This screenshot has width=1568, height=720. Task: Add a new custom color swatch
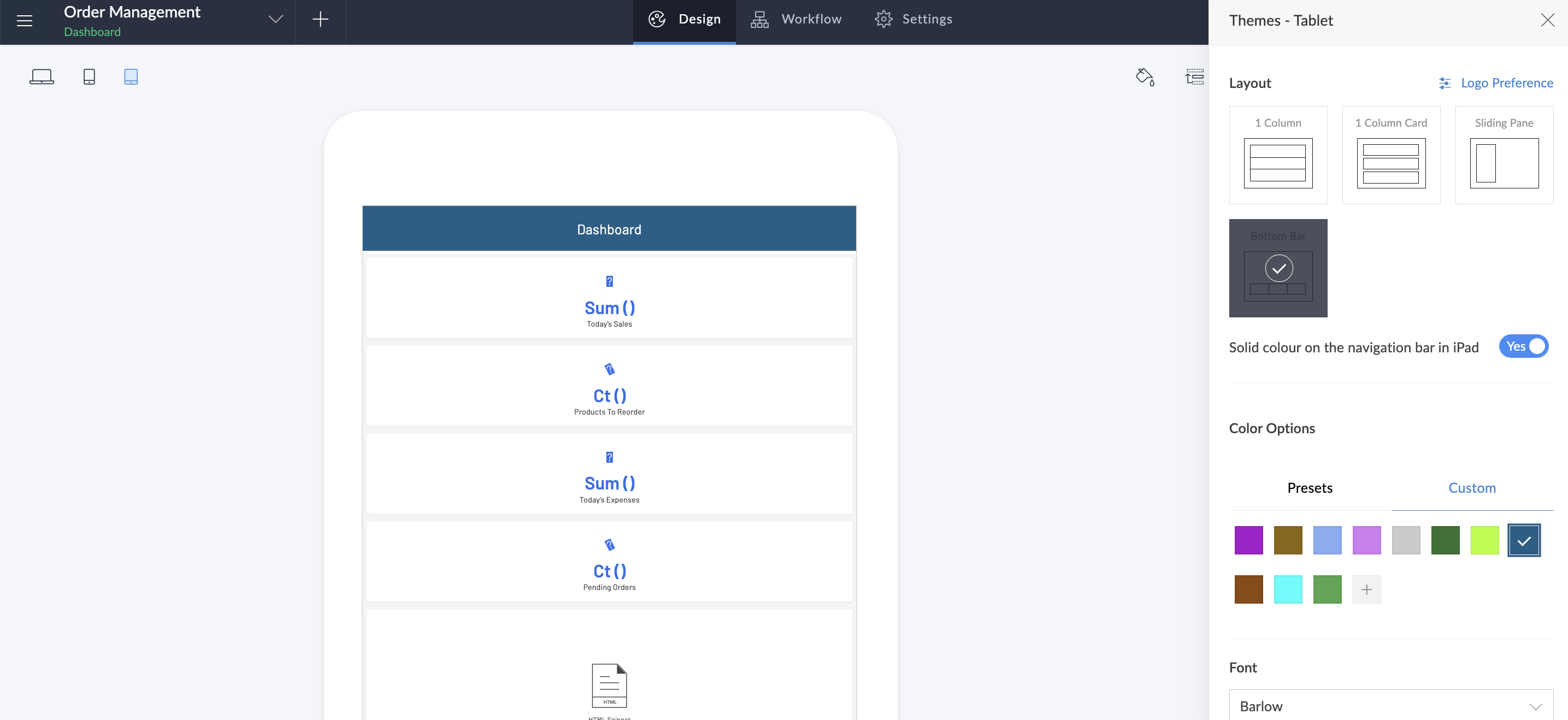(1366, 589)
